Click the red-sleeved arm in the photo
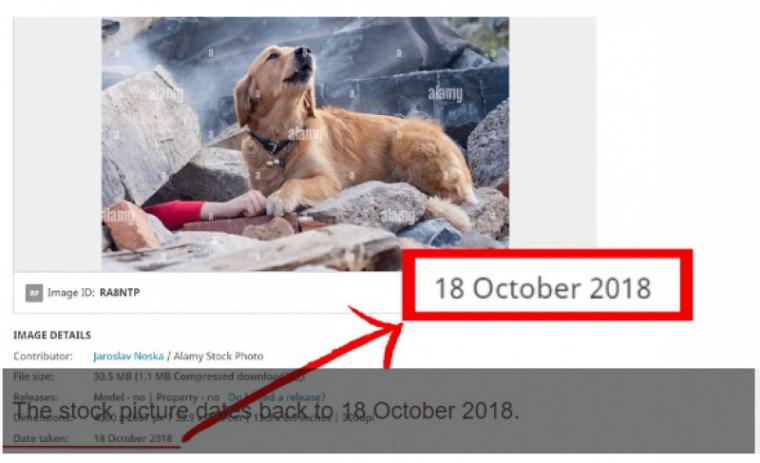The image size is (760, 463). (x=204, y=209)
